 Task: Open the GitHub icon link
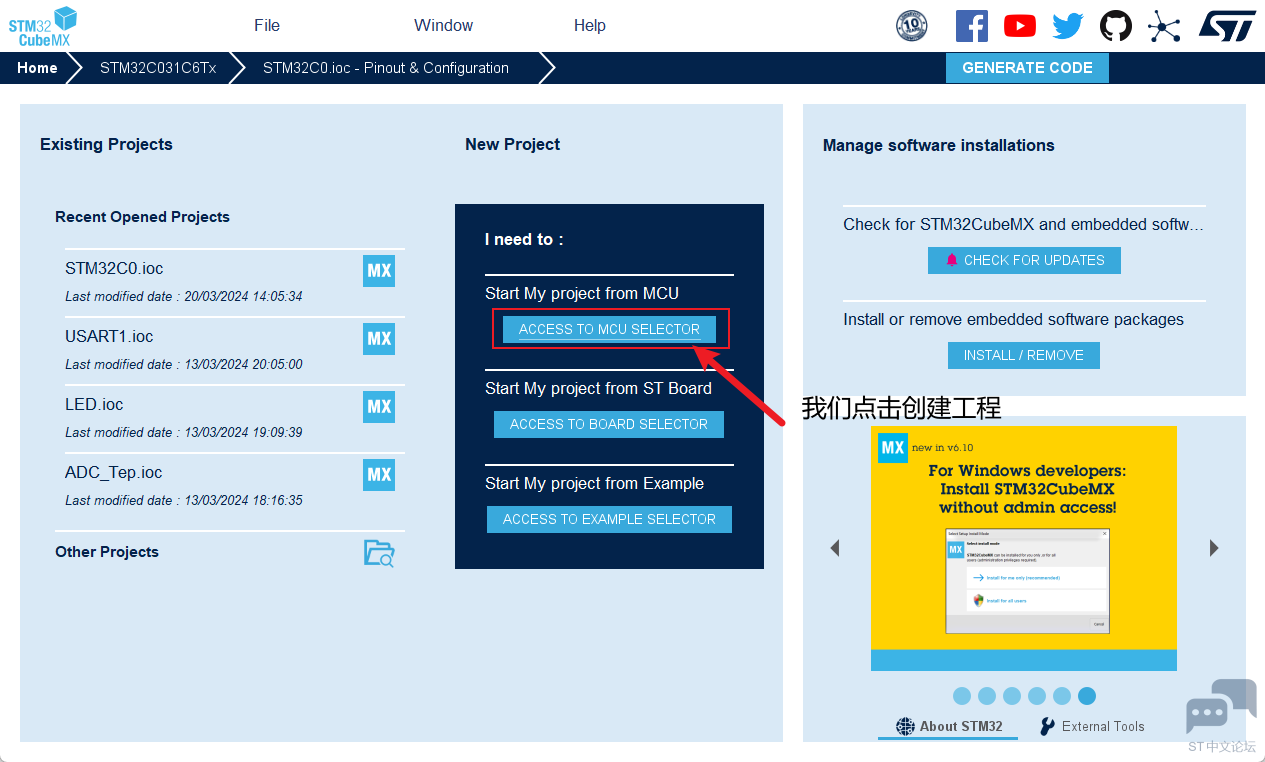[1116, 26]
